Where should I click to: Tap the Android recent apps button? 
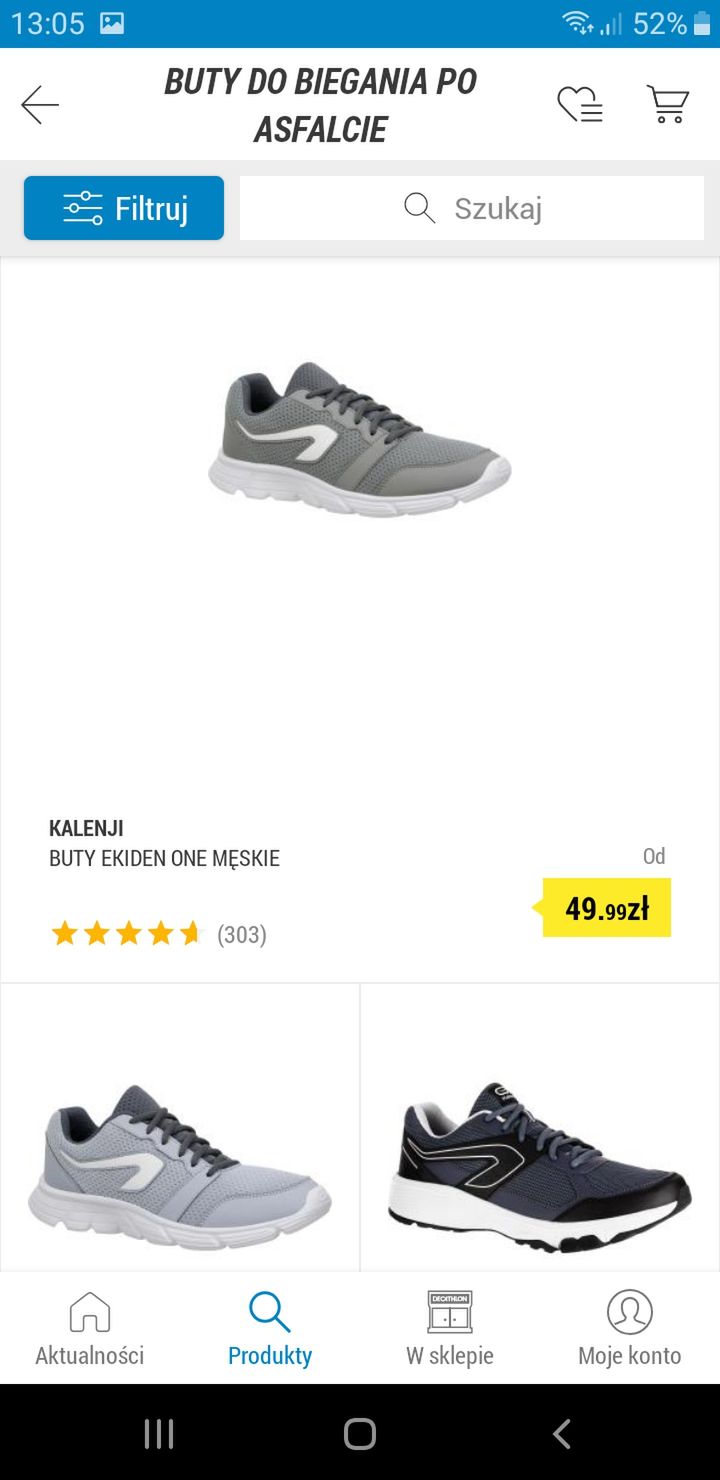[x=159, y=1433]
